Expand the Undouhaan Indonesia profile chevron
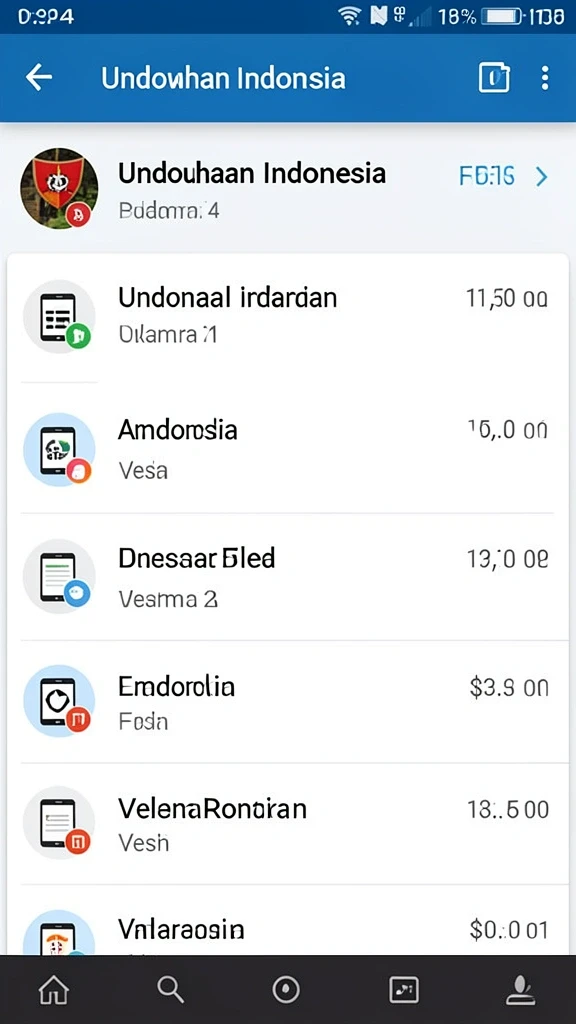Screen dimensions: 576x1024 click(541, 176)
